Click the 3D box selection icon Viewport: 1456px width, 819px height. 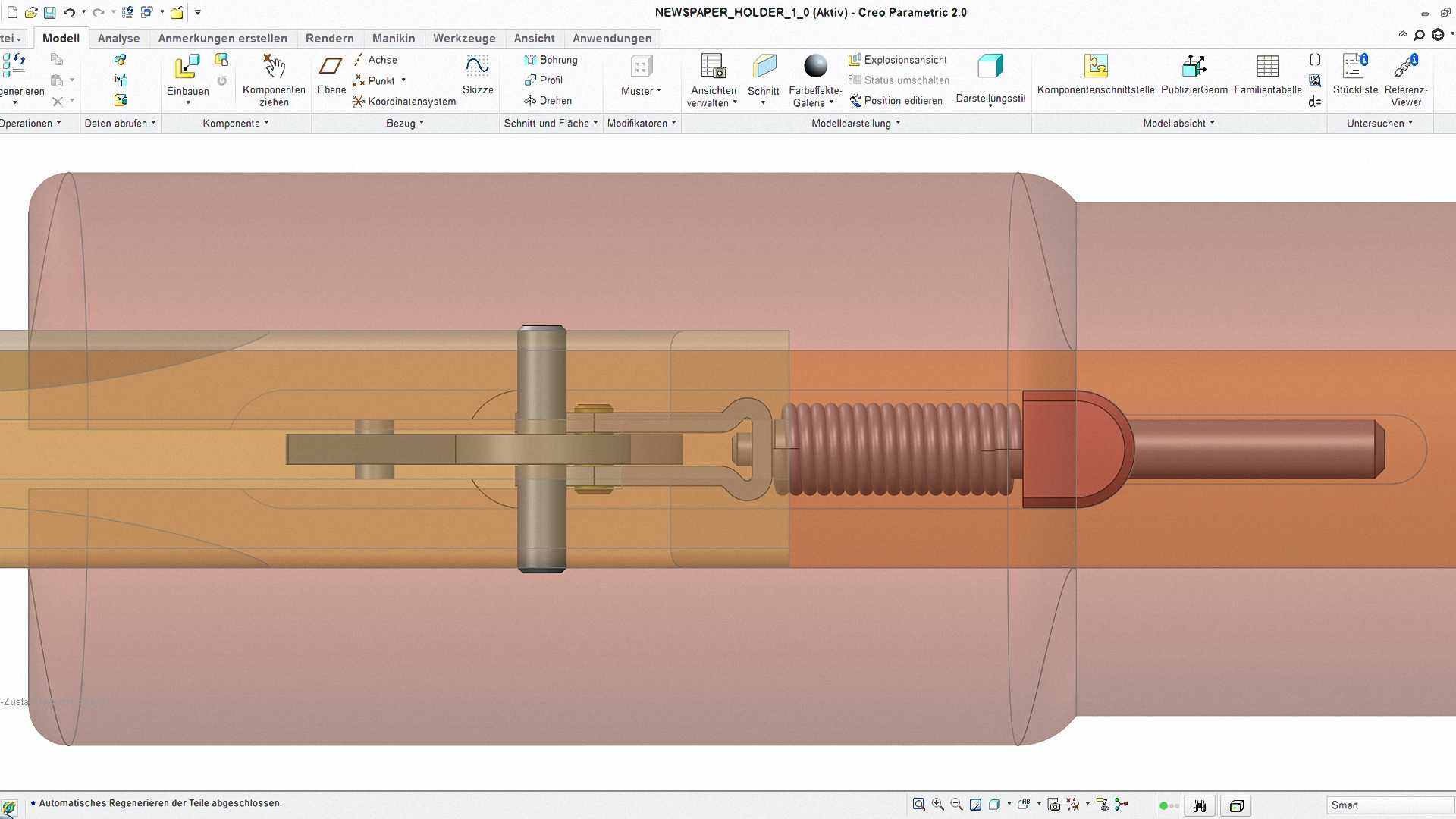1237,805
